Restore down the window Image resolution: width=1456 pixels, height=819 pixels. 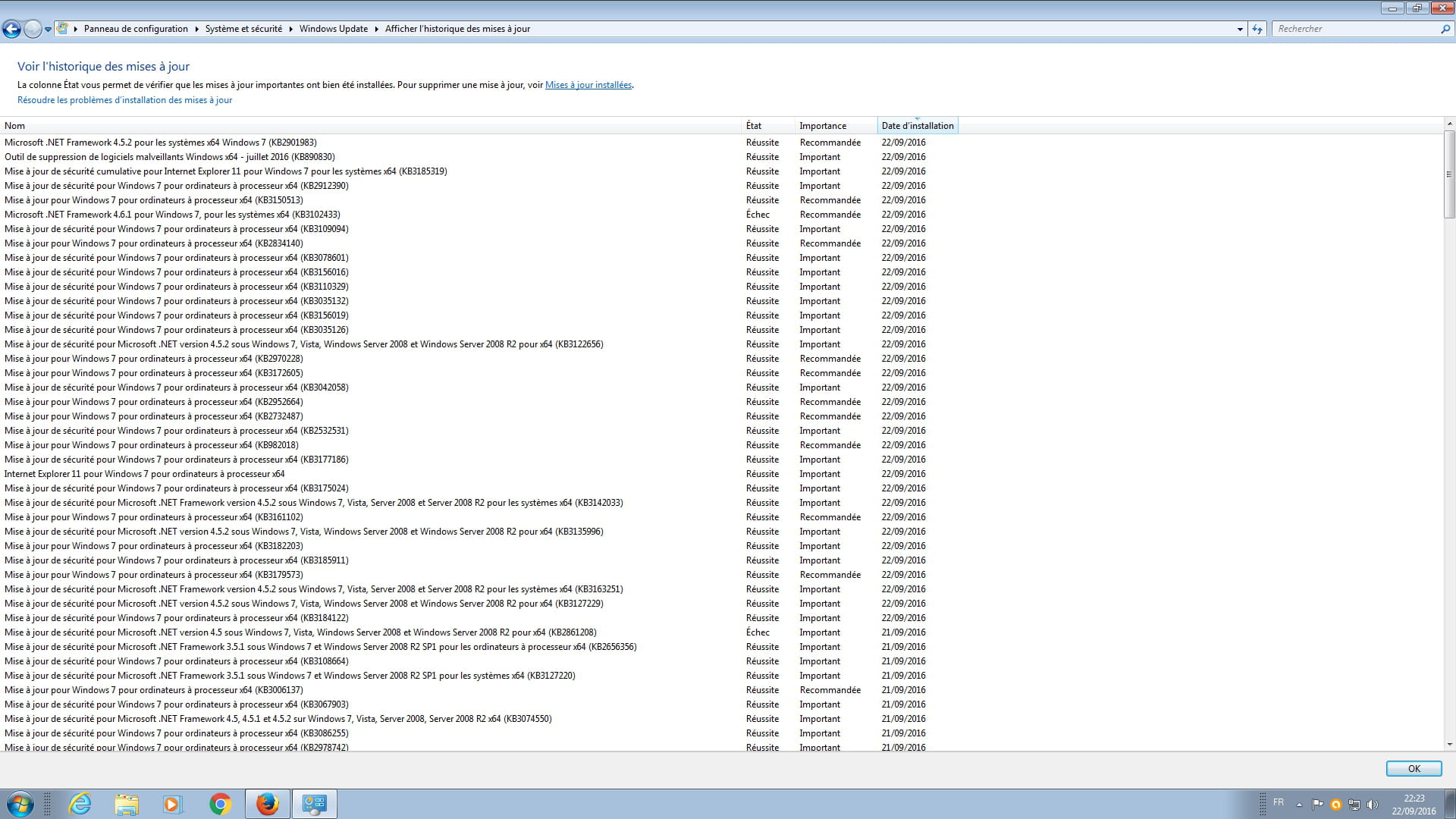click(x=1416, y=8)
